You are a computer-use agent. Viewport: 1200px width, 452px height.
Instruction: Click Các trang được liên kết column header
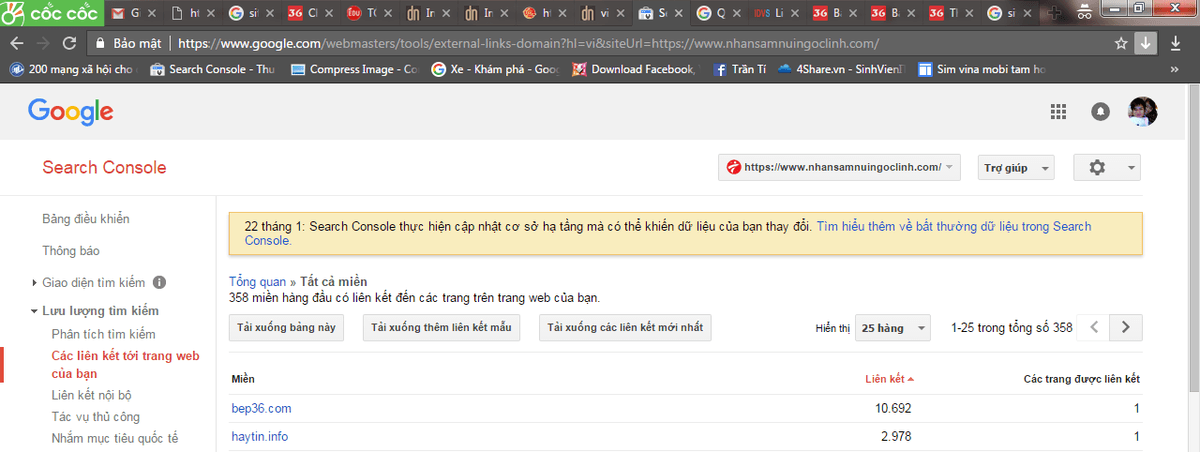(x=1081, y=379)
